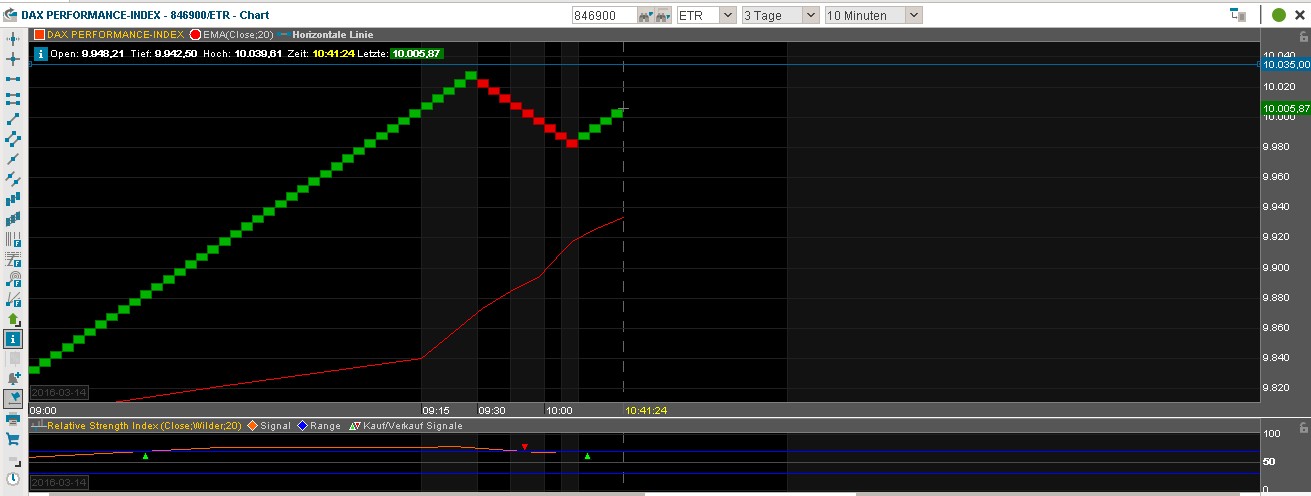Click the chart window app icon
This screenshot has width=1311, height=496.
(10, 15)
